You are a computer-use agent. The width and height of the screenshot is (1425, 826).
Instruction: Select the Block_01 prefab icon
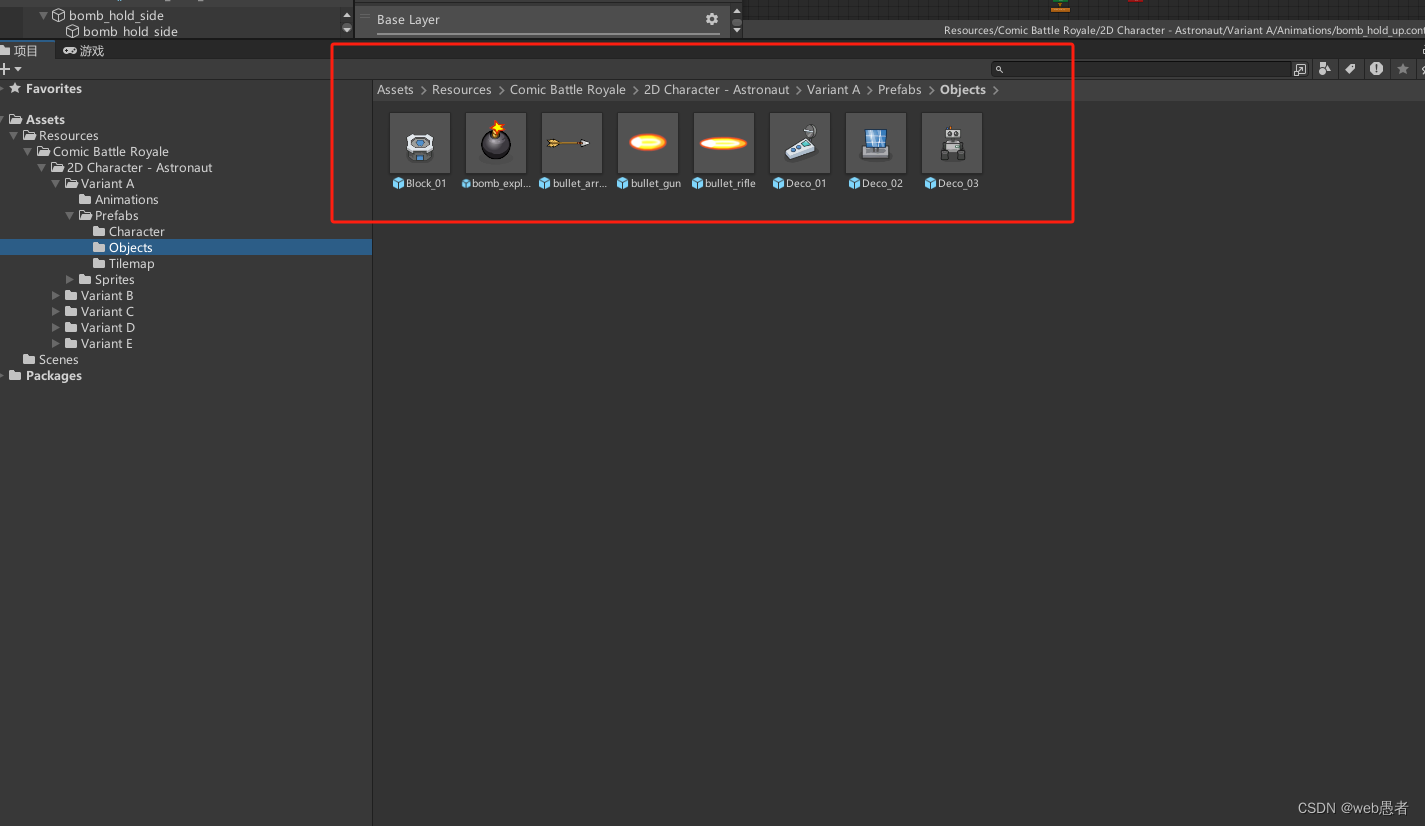coord(419,142)
